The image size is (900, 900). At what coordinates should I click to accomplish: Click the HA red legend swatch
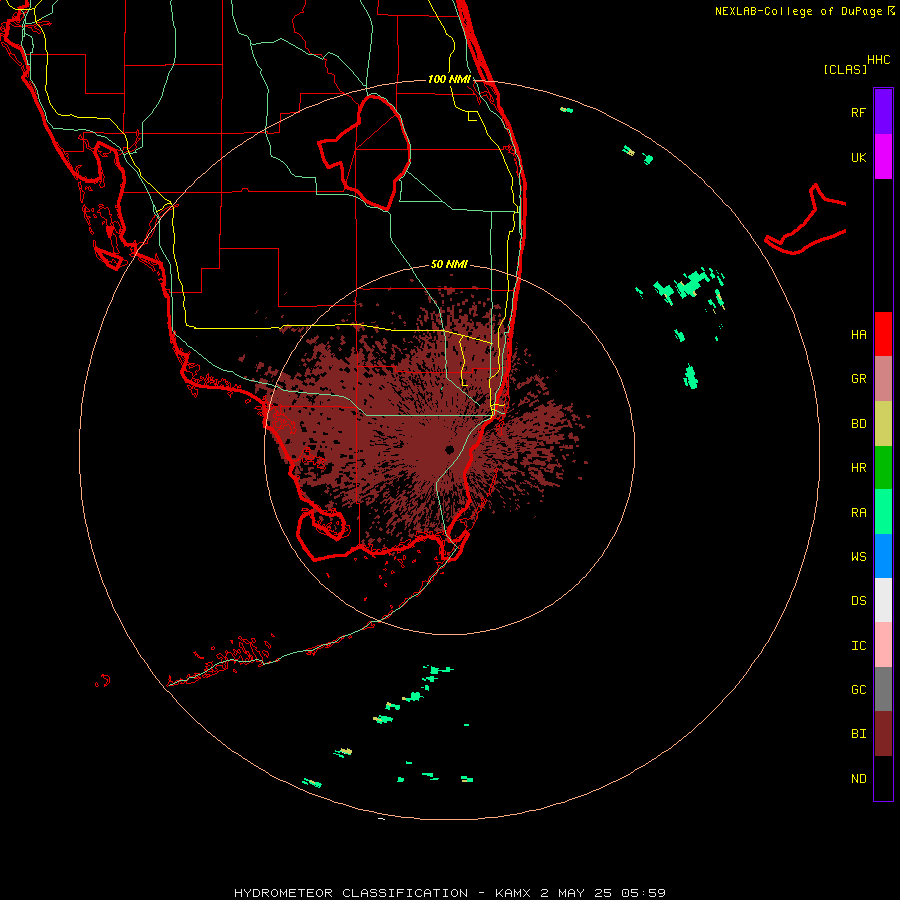coord(883,334)
